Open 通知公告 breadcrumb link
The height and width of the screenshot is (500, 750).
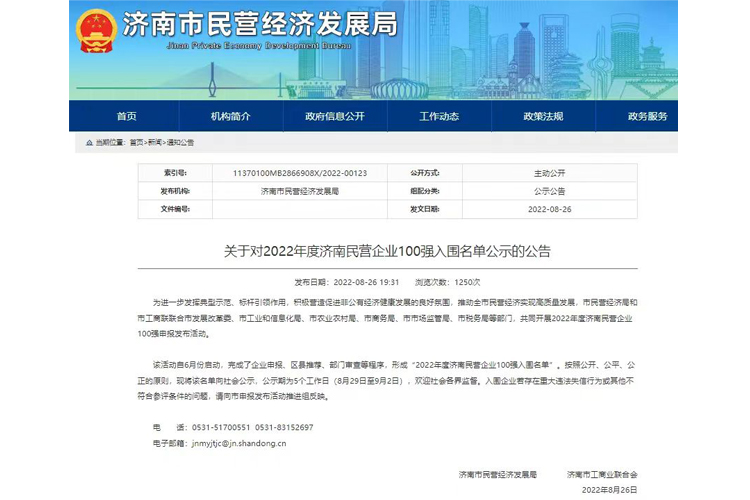click(x=180, y=143)
